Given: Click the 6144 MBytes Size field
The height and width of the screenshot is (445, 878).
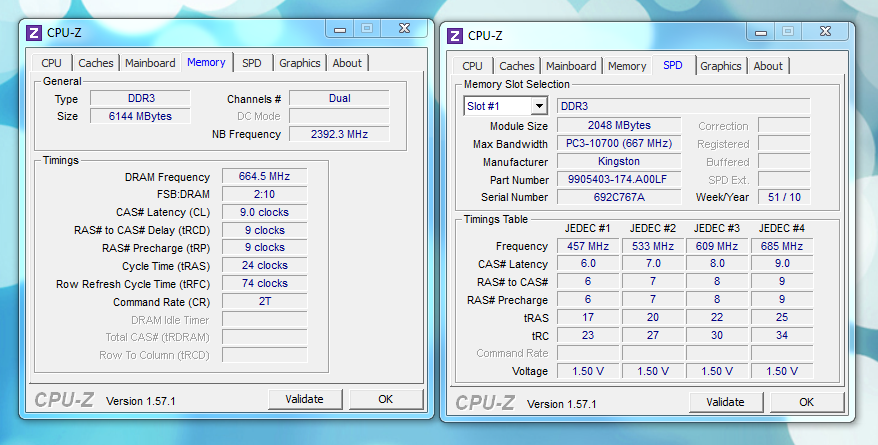Looking at the screenshot, I should (x=141, y=116).
